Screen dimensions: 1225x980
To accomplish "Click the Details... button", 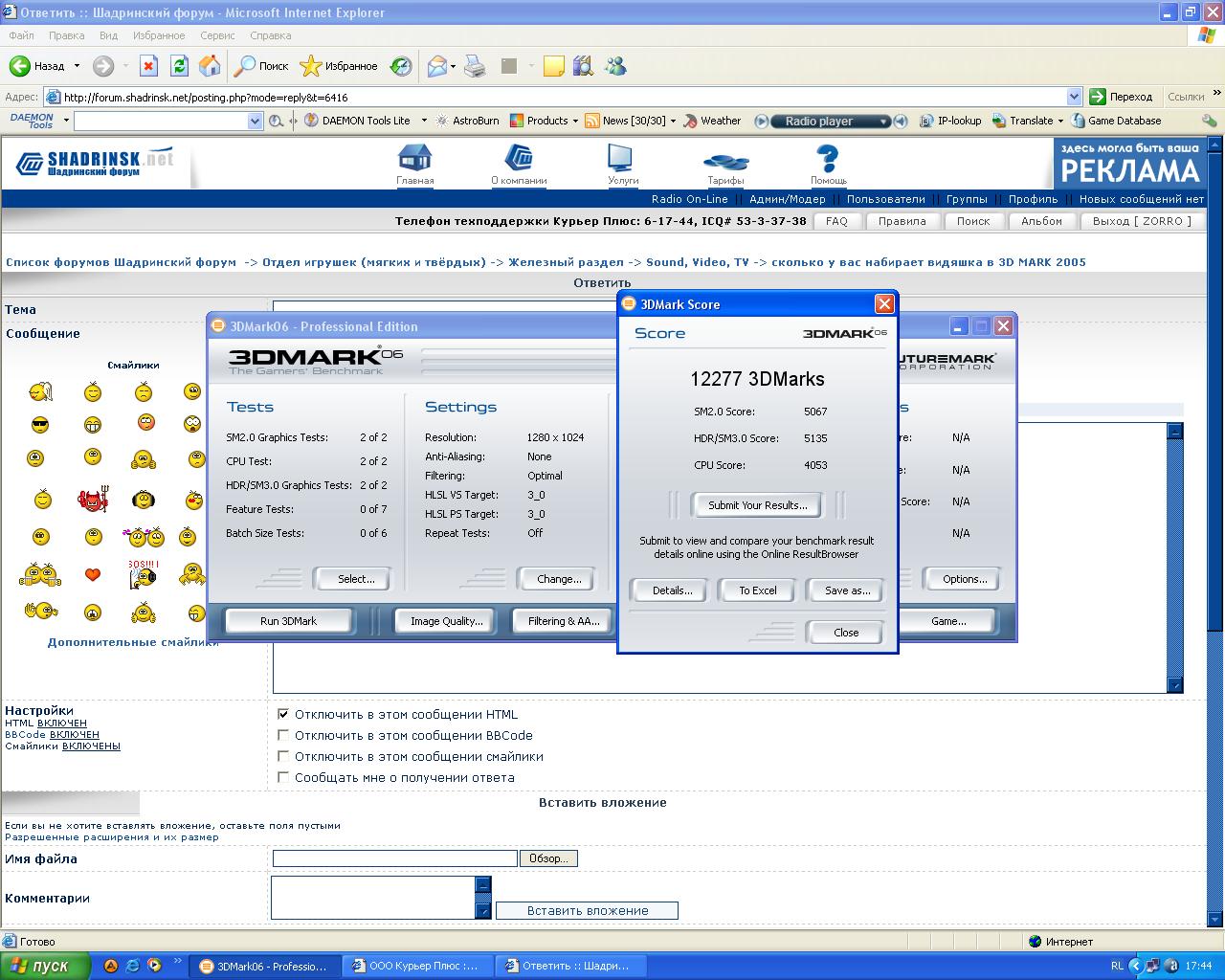I will point(672,590).
